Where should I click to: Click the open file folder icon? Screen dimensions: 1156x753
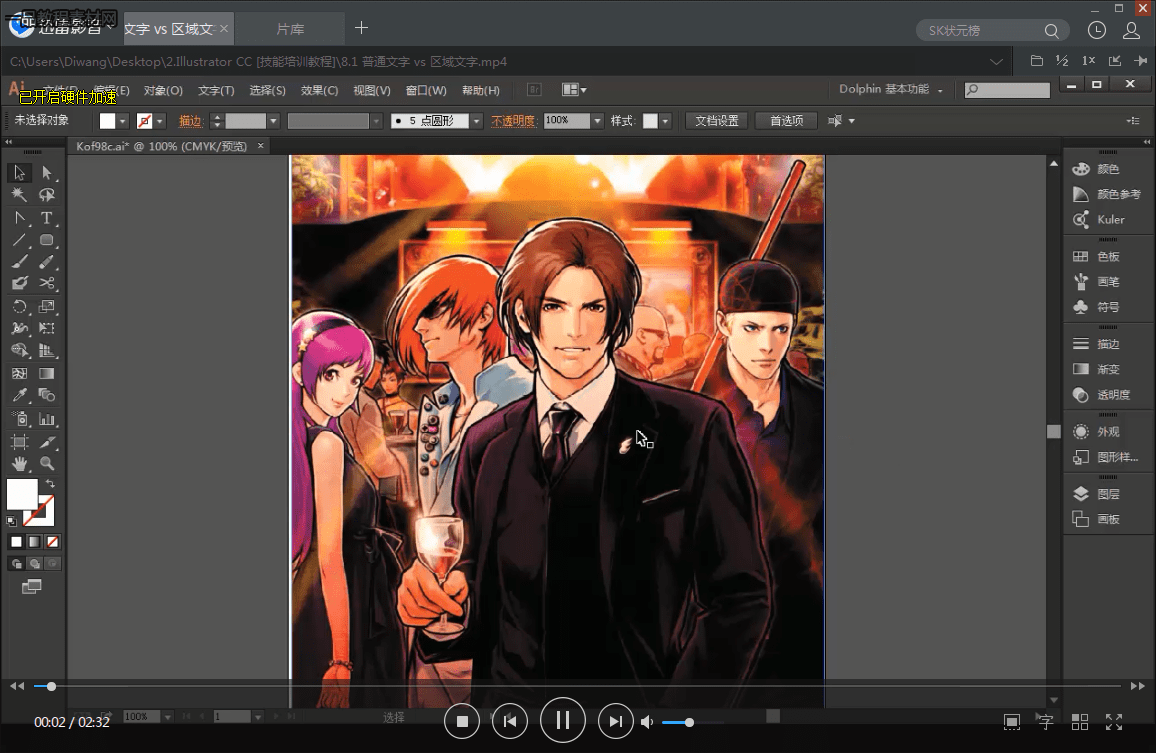[1037, 62]
